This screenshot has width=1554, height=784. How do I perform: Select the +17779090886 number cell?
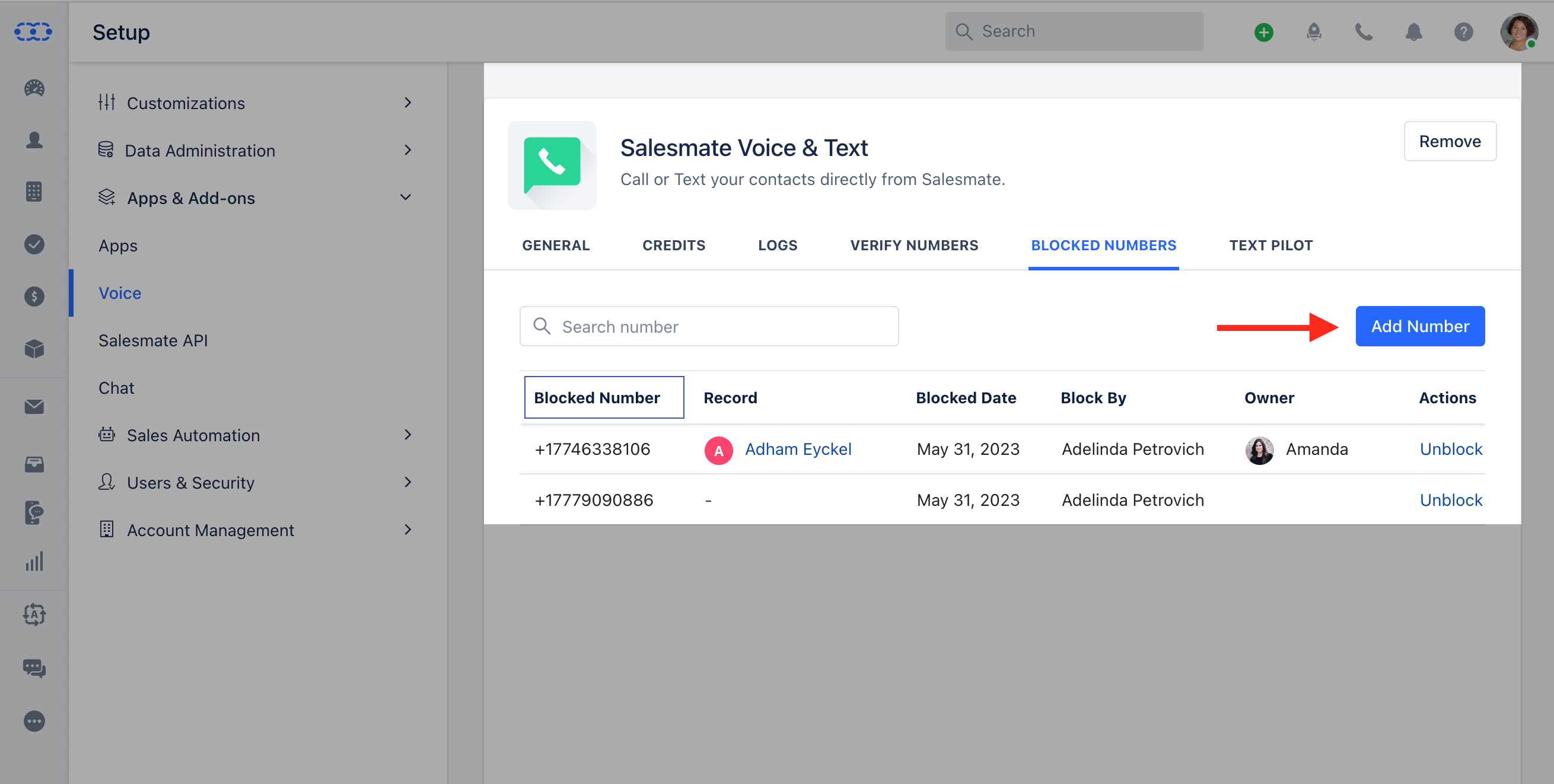pos(594,500)
